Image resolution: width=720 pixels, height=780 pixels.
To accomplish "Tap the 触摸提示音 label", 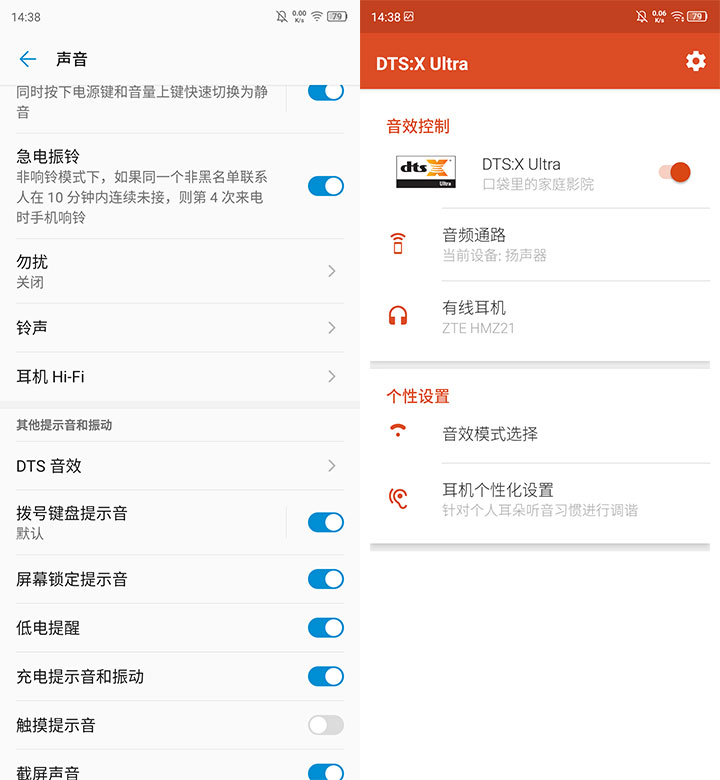I will [x=56, y=725].
